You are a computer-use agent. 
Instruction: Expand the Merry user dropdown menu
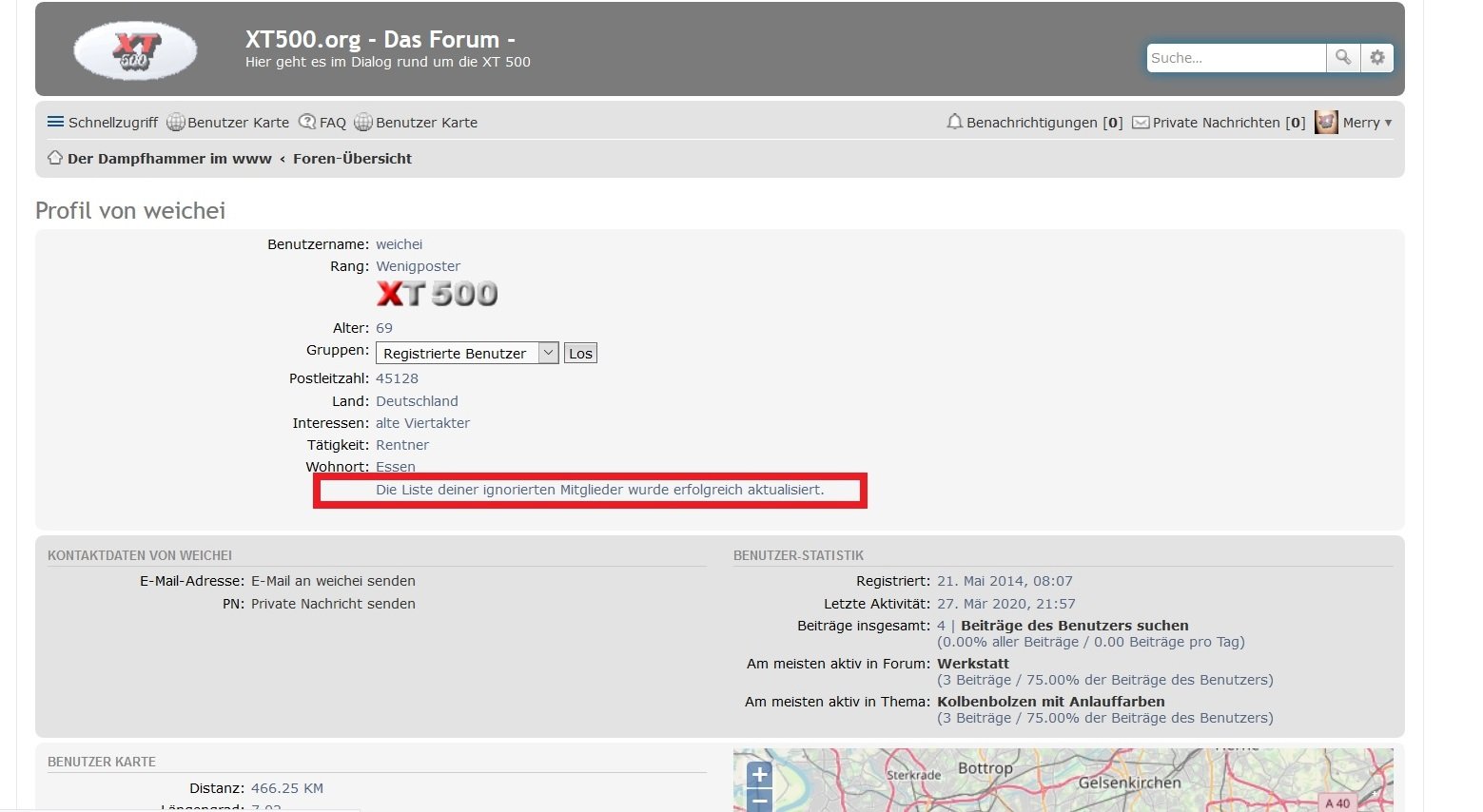[x=1368, y=123]
